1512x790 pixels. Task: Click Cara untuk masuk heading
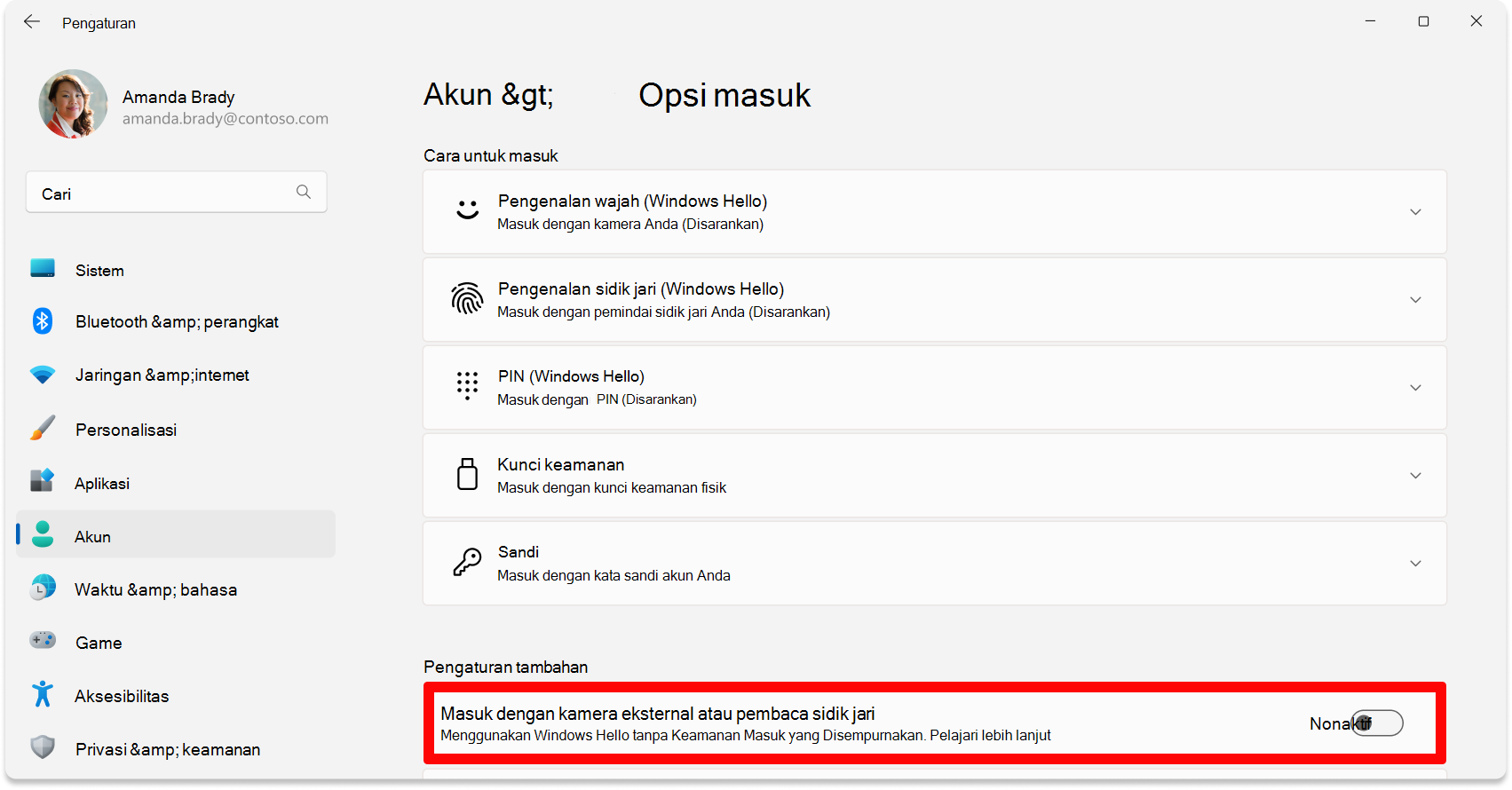click(491, 155)
